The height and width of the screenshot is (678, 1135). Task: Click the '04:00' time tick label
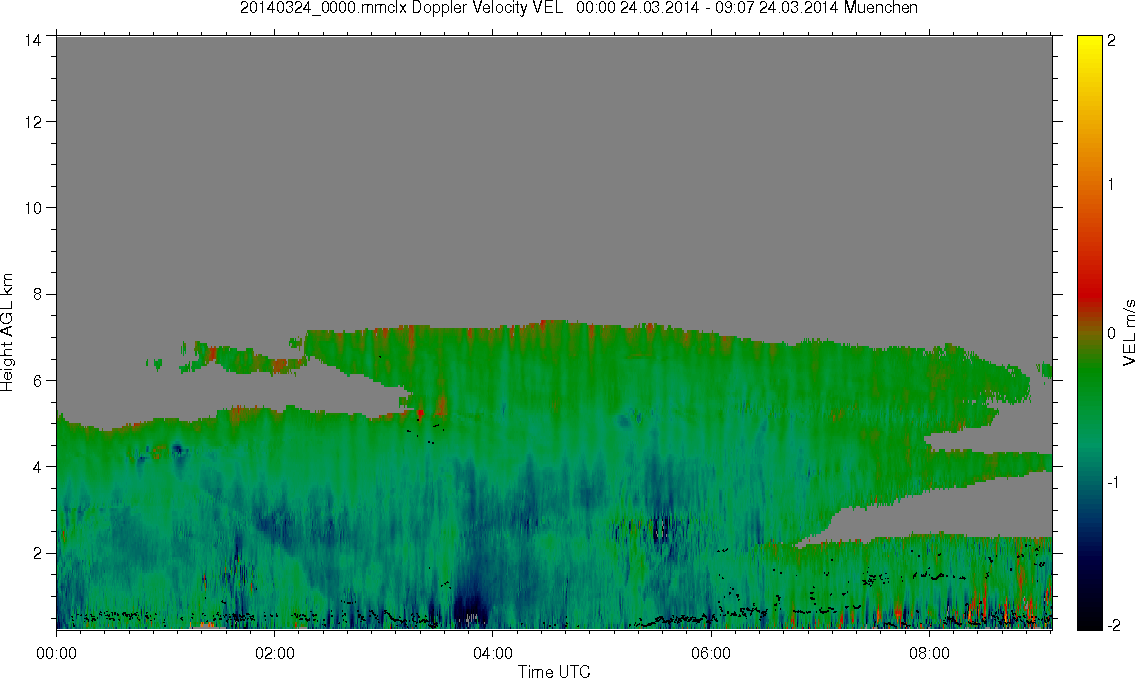493,653
